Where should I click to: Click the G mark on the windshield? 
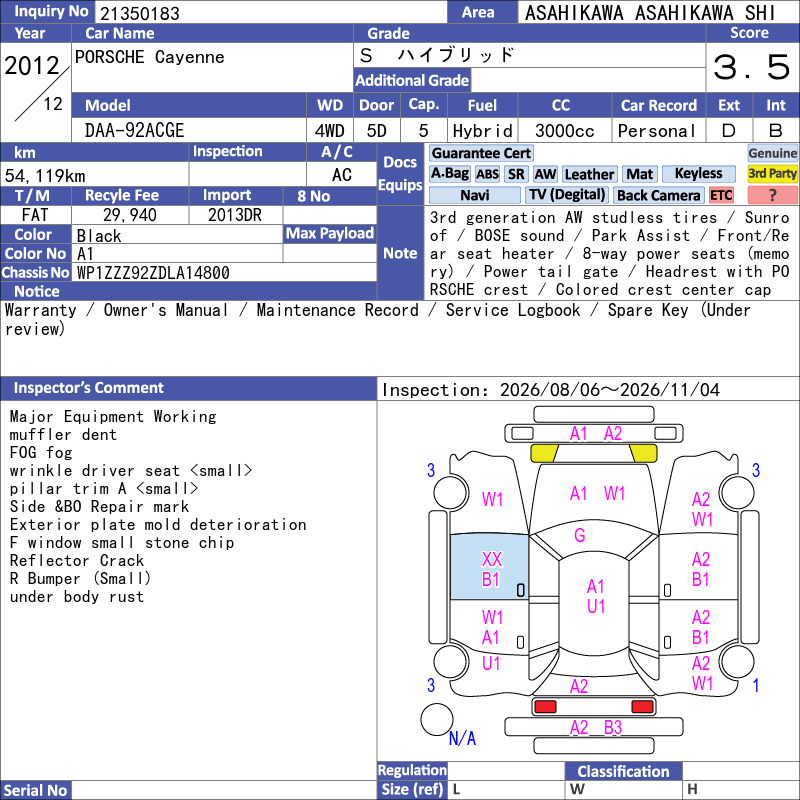(x=580, y=535)
